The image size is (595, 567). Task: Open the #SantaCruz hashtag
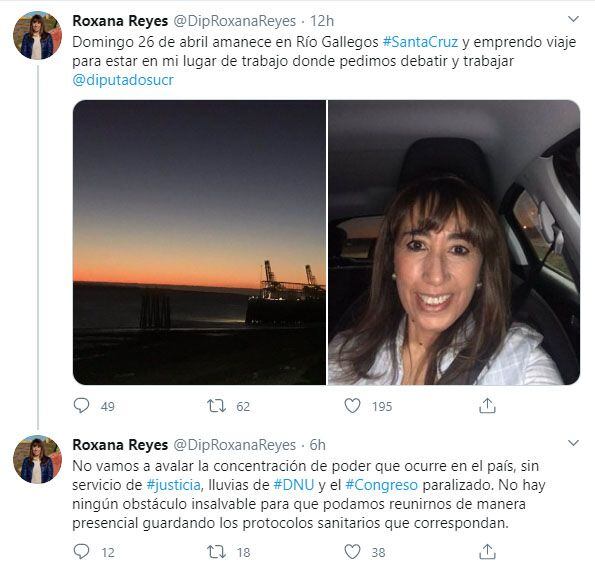[x=420, y=42]
